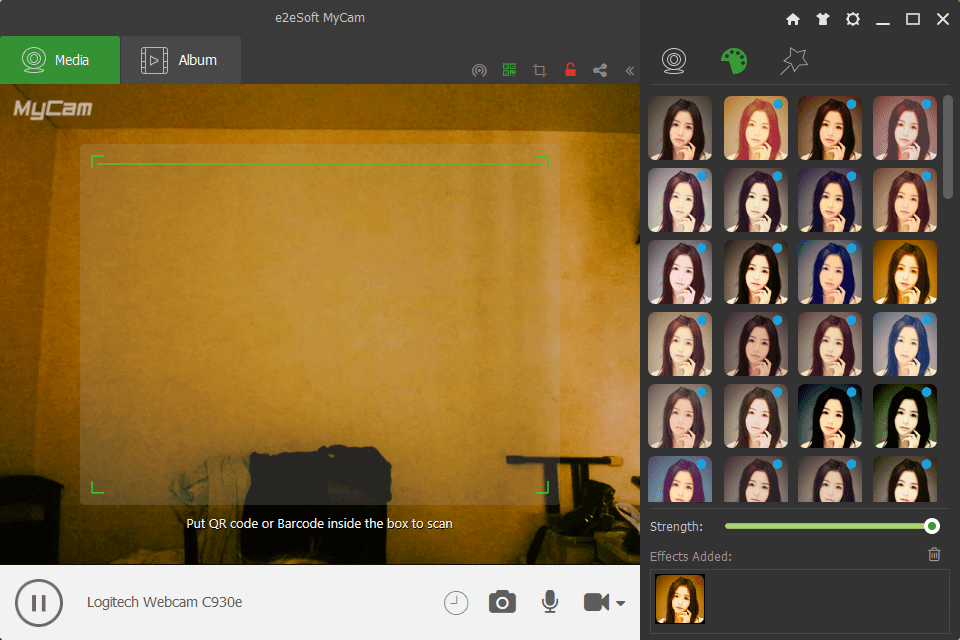The image size is (960, 640).
Task: Select the palette color effects panel tab
Action: pos(733,61)
